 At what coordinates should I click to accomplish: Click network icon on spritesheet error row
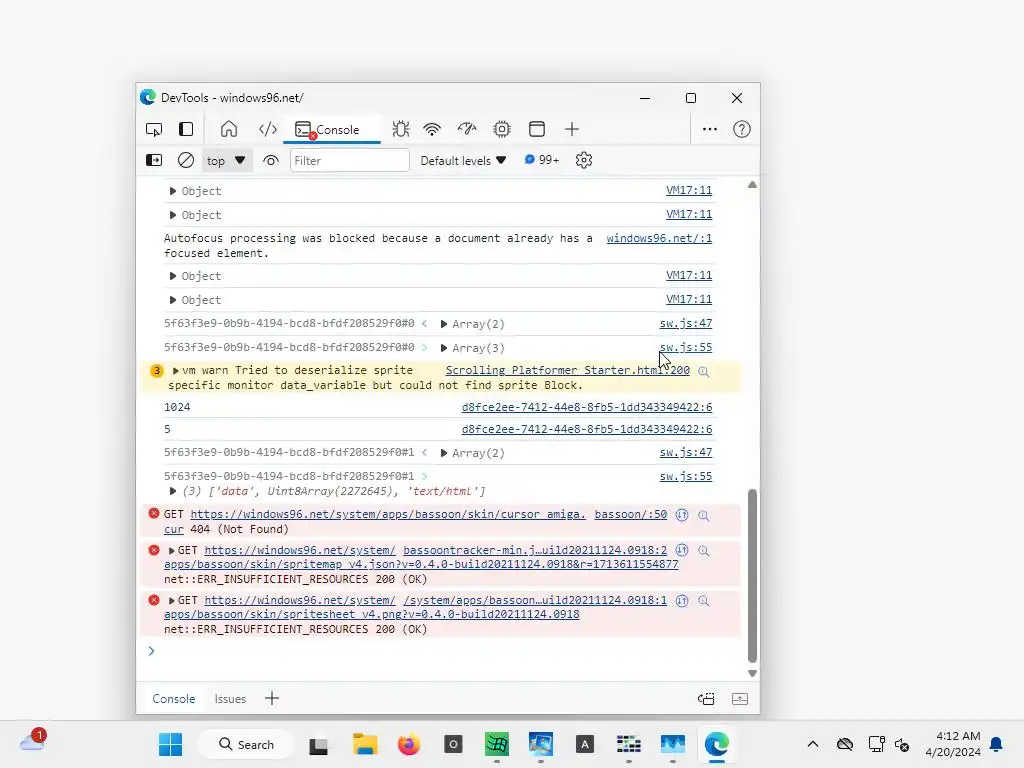click(682, 601)
